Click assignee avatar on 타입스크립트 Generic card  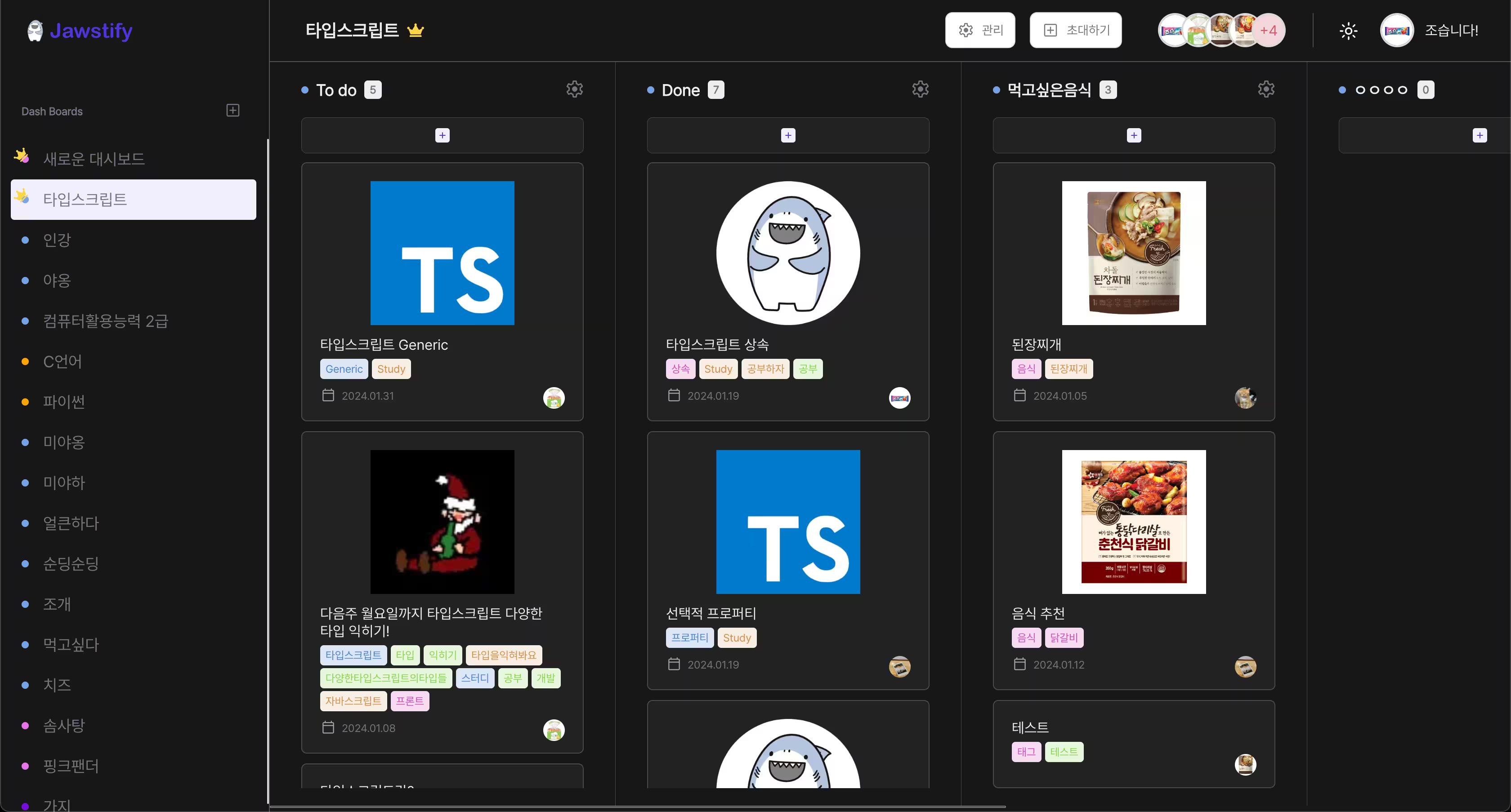[554, 398]
